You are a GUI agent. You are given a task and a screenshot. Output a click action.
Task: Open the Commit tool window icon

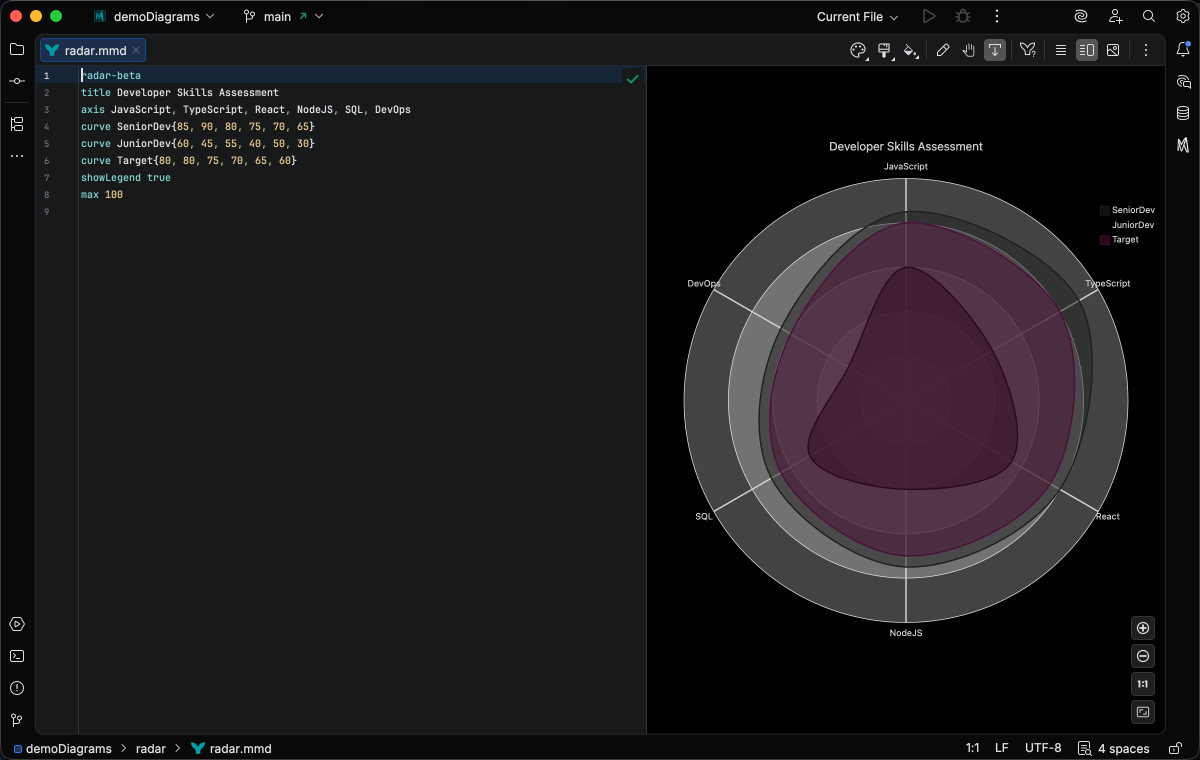click(16, 81)
